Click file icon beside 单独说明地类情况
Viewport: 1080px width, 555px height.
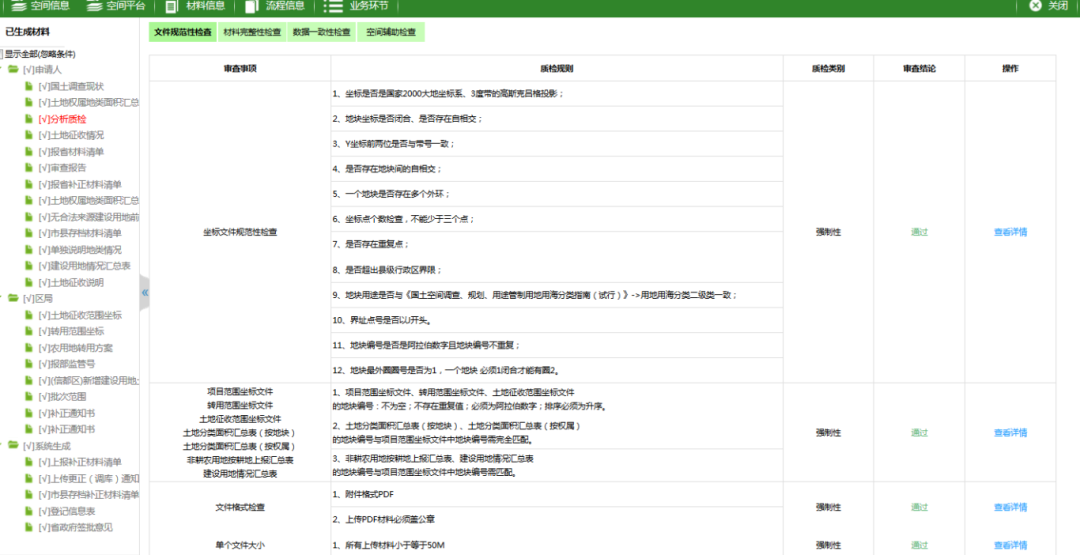click(29, 249)
